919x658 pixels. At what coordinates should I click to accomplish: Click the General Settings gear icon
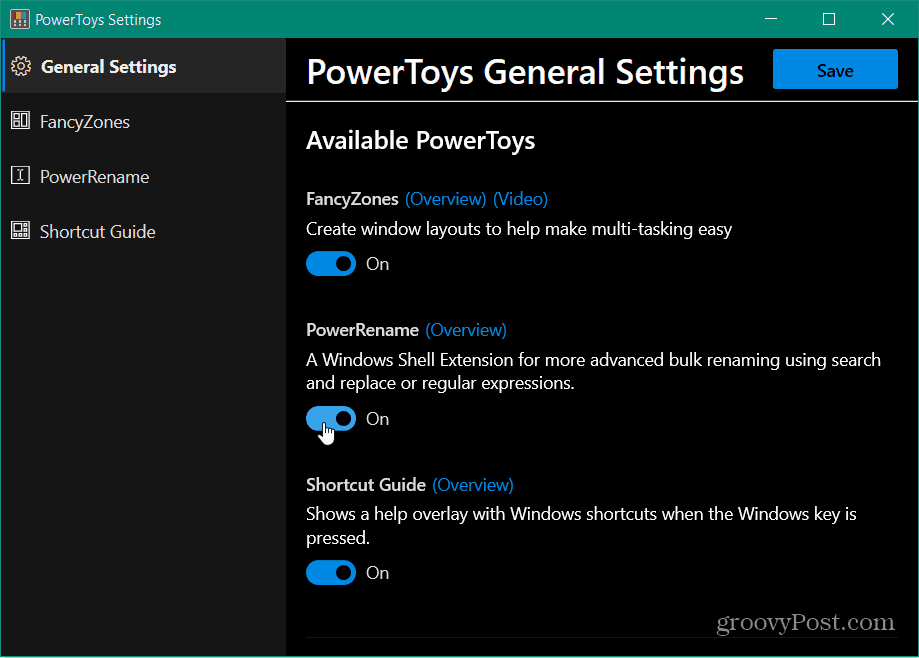coord(21,66)
